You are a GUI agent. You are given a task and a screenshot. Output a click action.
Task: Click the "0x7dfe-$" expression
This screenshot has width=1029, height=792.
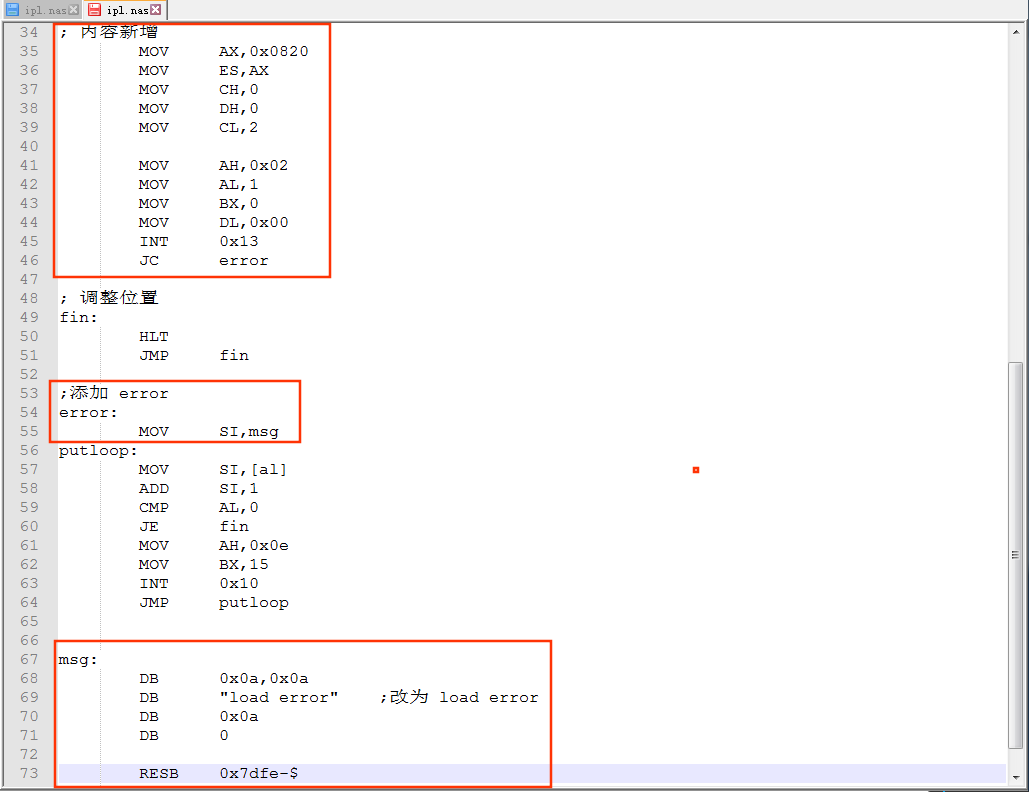point(259,774)
